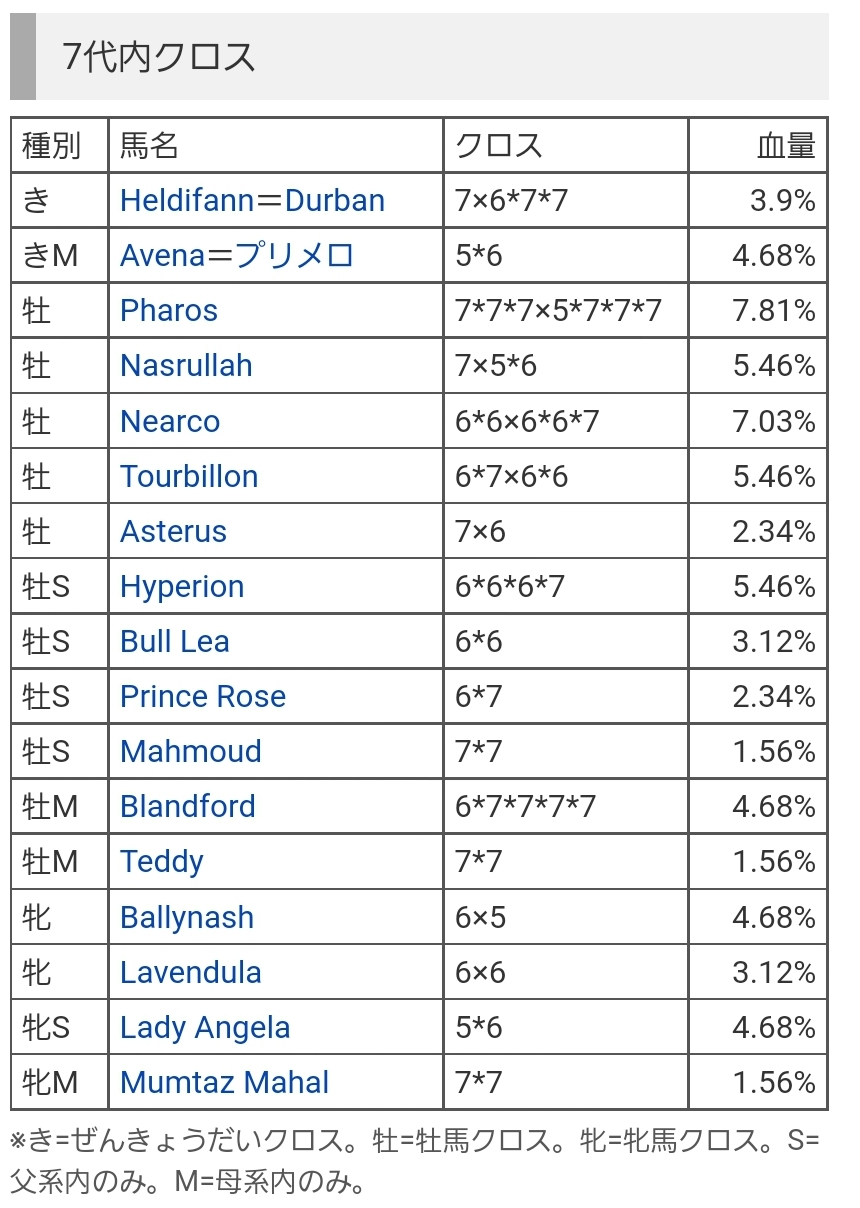The height and width of the screenshot is (1208, 860).
Task: Open the Prince Rose link
Action: tap(203, 696)
